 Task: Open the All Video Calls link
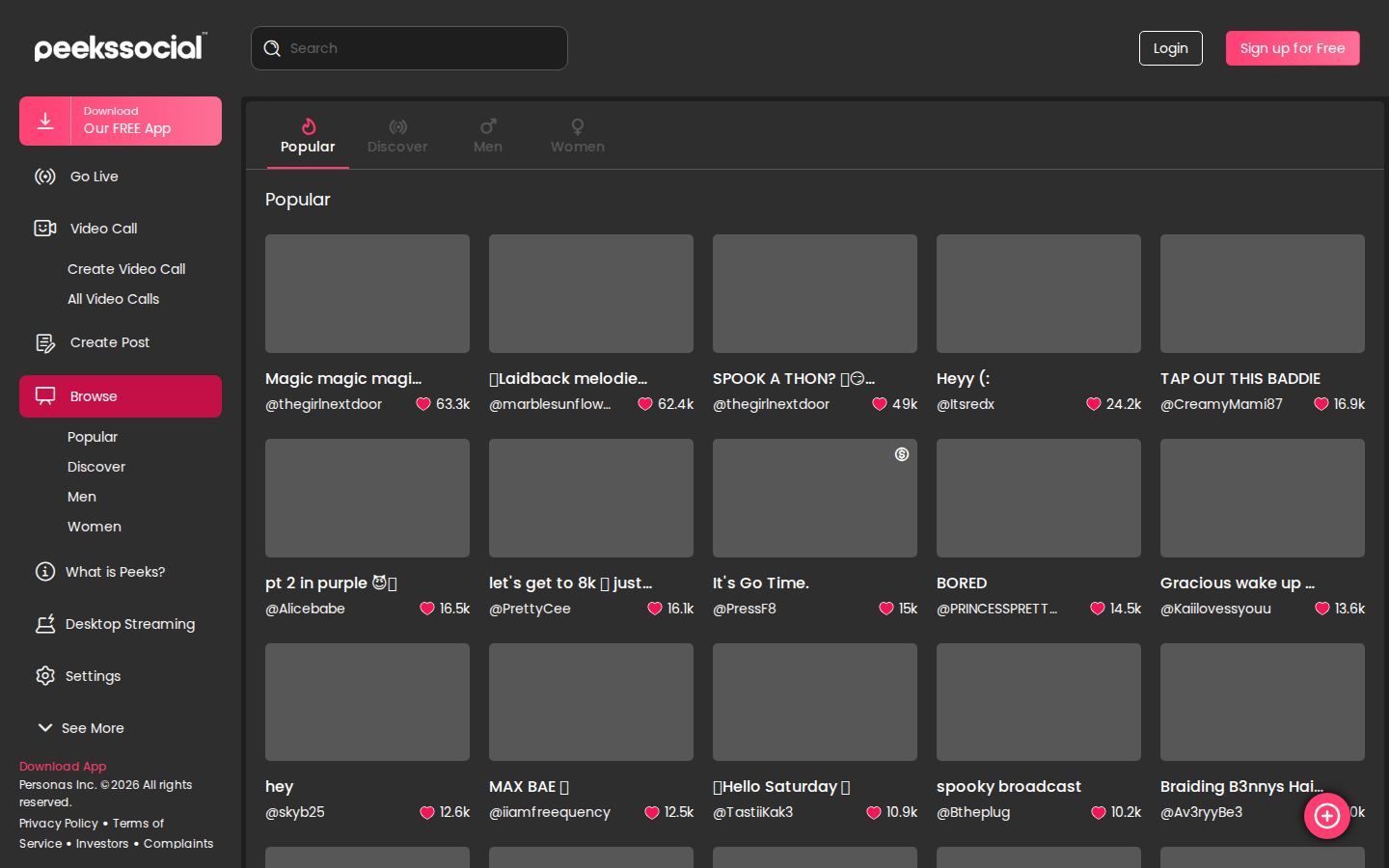(x=114, y=299)
